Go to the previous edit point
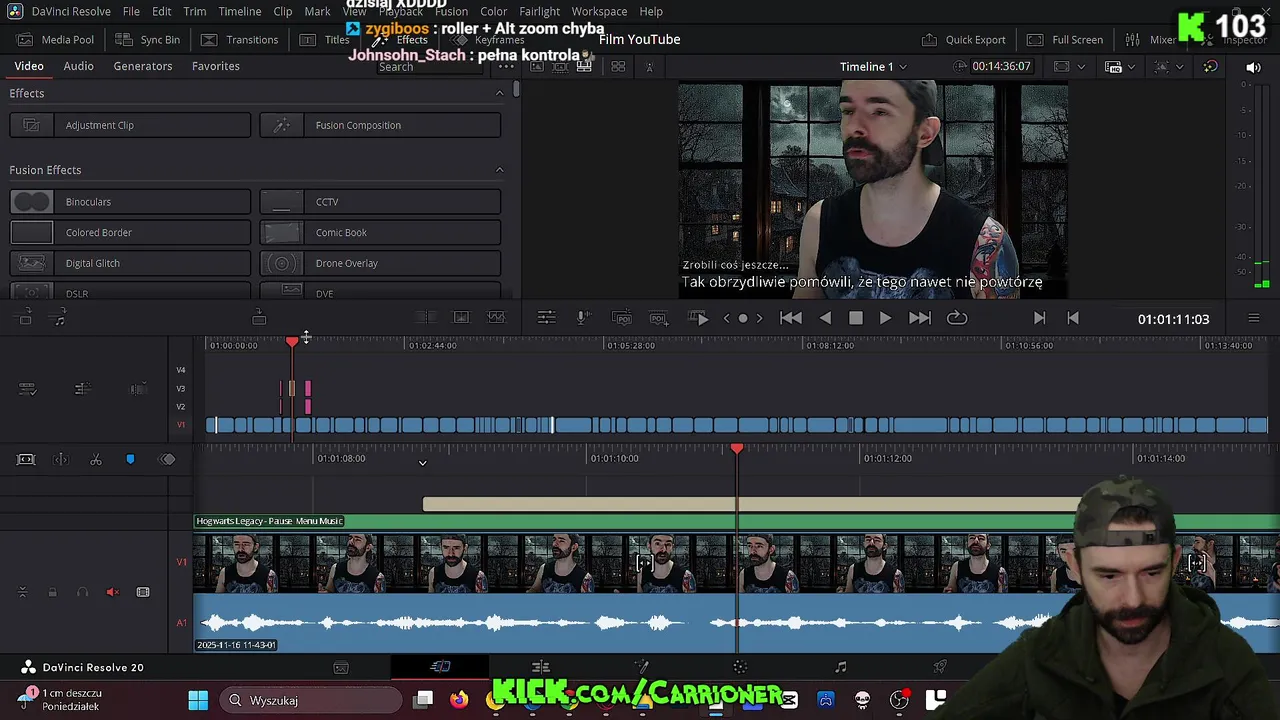The image size is (1280, 720). pyautogui.click(x=1073, y=318)
